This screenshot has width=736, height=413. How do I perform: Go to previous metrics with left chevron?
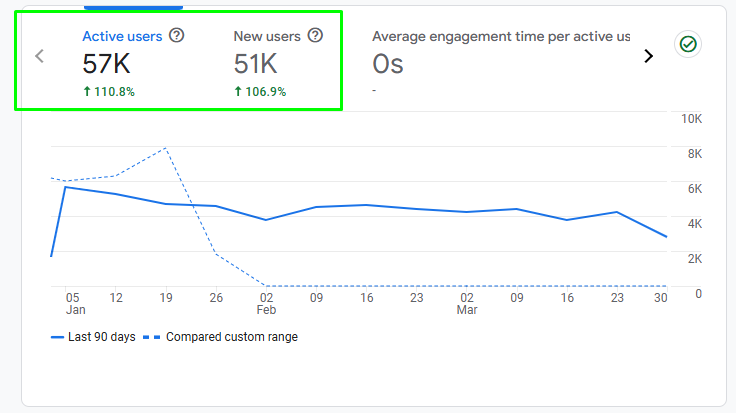tap(40, 56)
